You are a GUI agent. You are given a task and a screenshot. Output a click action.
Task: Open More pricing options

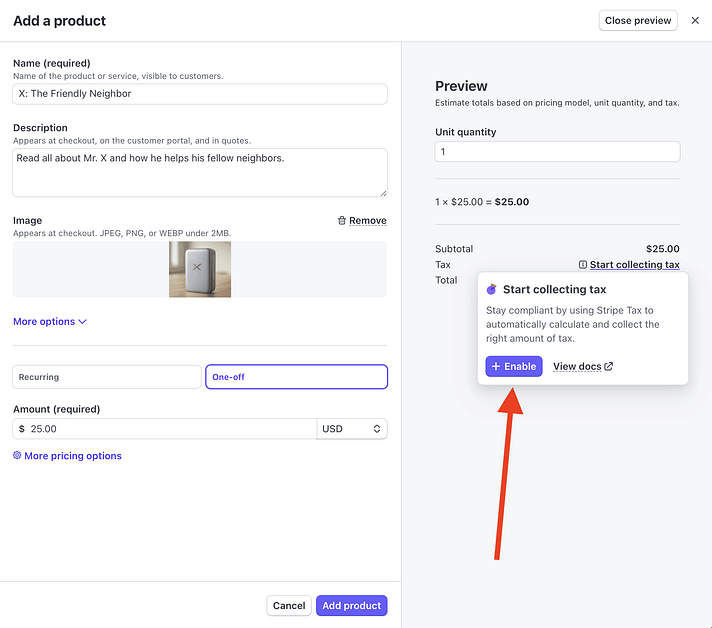[x=72, y=456]
